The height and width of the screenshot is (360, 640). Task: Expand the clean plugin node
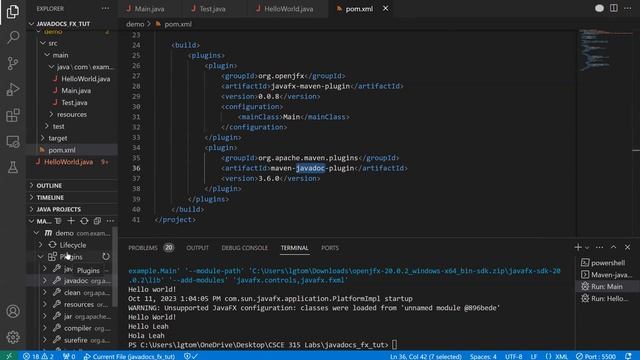(x=45, y=292)
